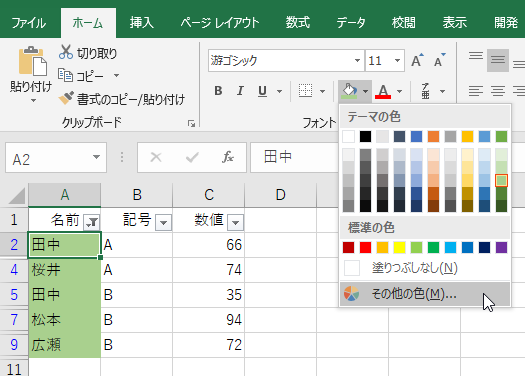Open the 名前 column filter dropdown
The image size is (525, 376).
(92, 222)
